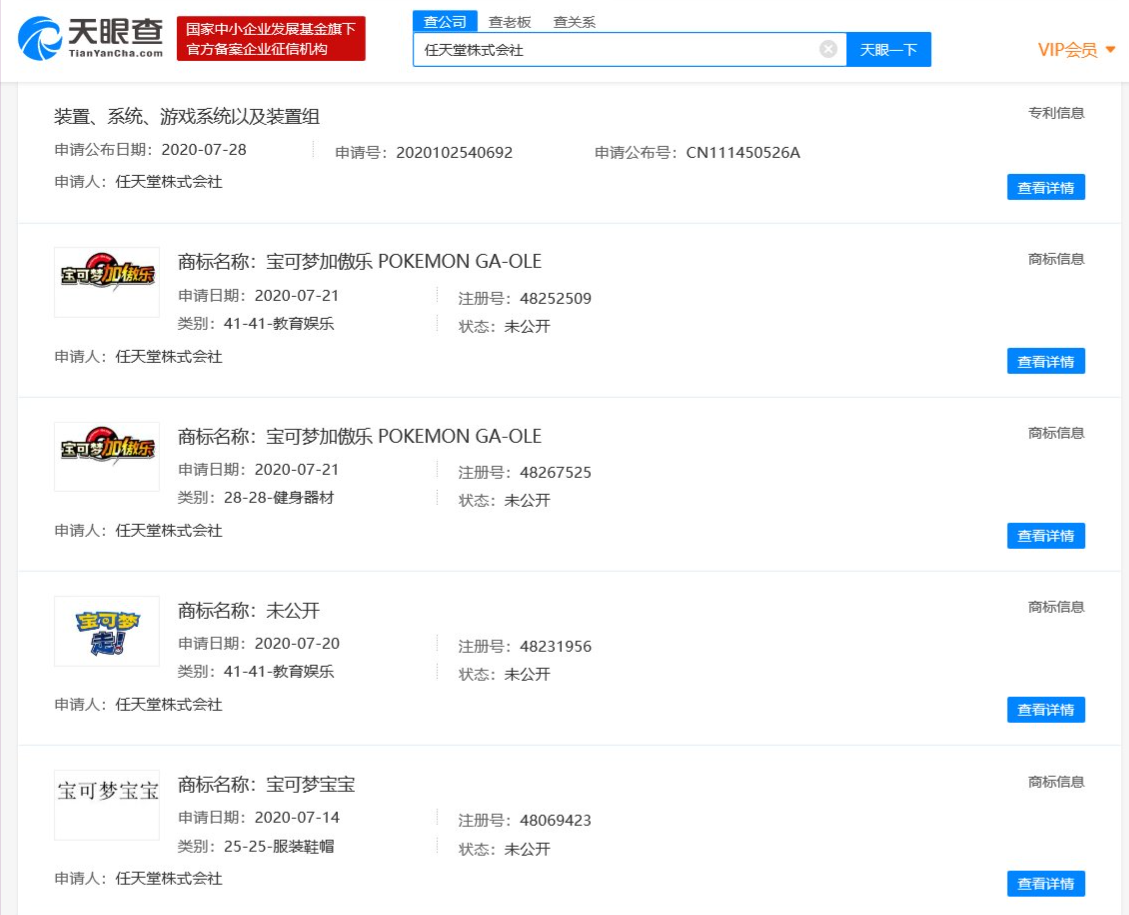1129x915 pixels.
Task: Click the 商标信息 tag for registration 48252509
Action: [1056, 259]
